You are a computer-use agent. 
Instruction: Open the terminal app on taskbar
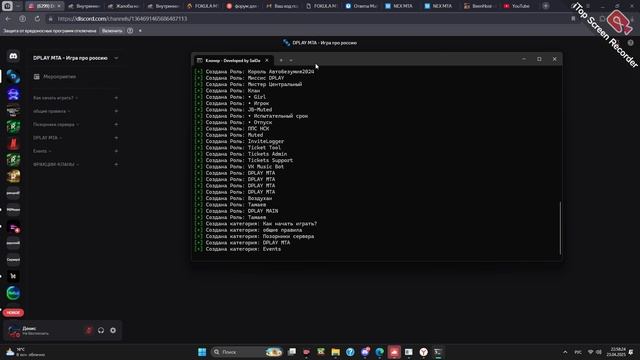click(438, 352)
